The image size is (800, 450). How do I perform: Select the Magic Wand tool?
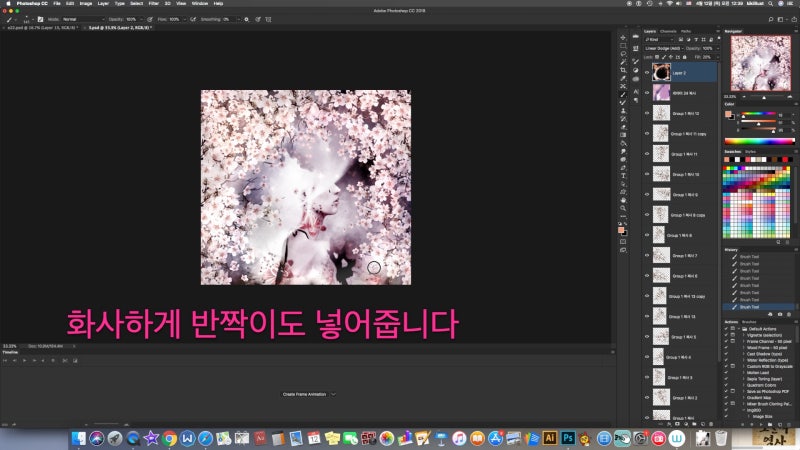(x=623, y=62)
